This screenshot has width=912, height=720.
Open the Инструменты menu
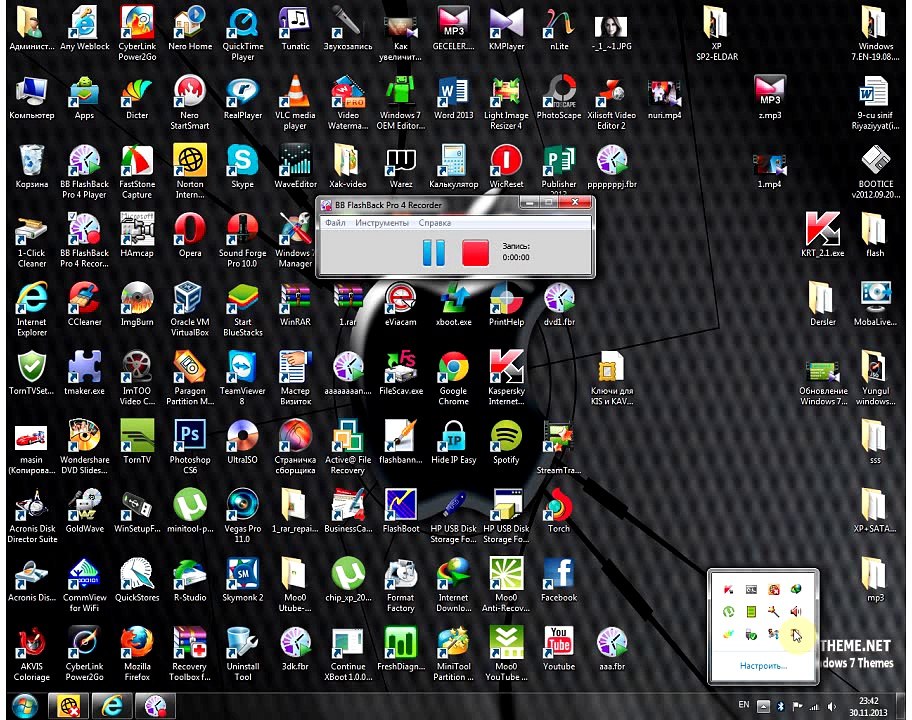coord(382,223)
